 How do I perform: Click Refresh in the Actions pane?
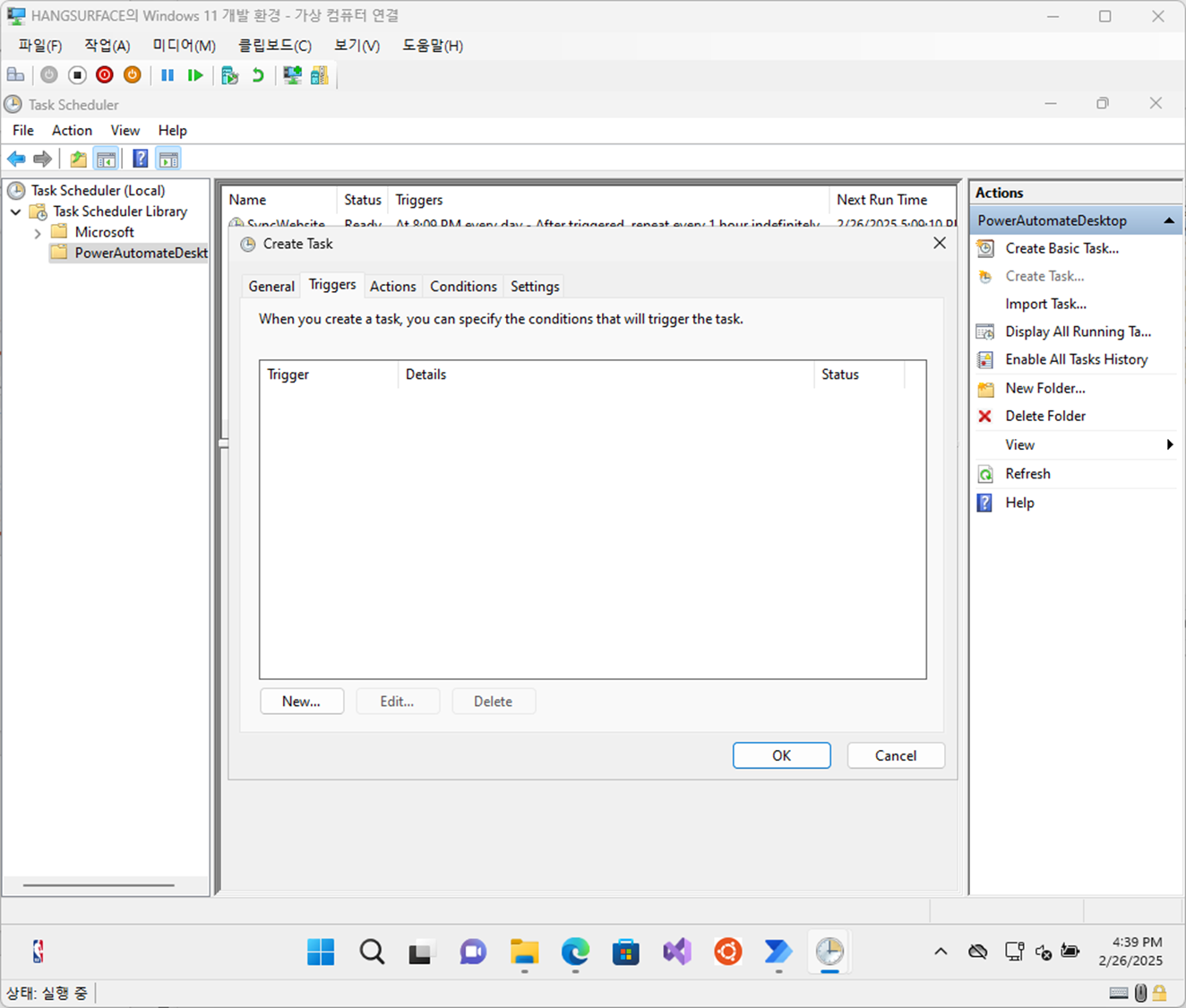(x=1027, y=474)
